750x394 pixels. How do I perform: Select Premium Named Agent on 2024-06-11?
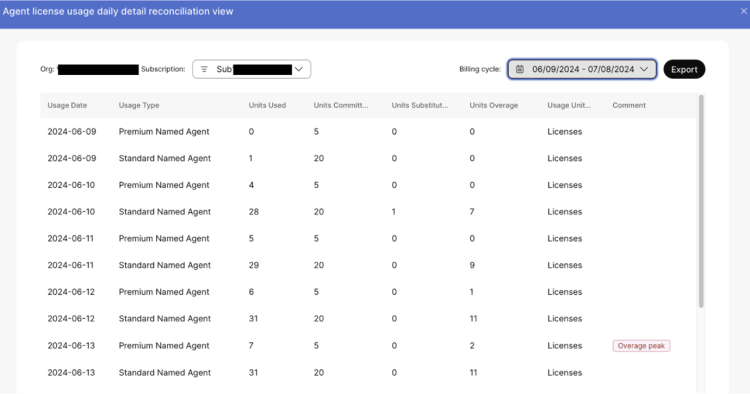pos(164,239)
